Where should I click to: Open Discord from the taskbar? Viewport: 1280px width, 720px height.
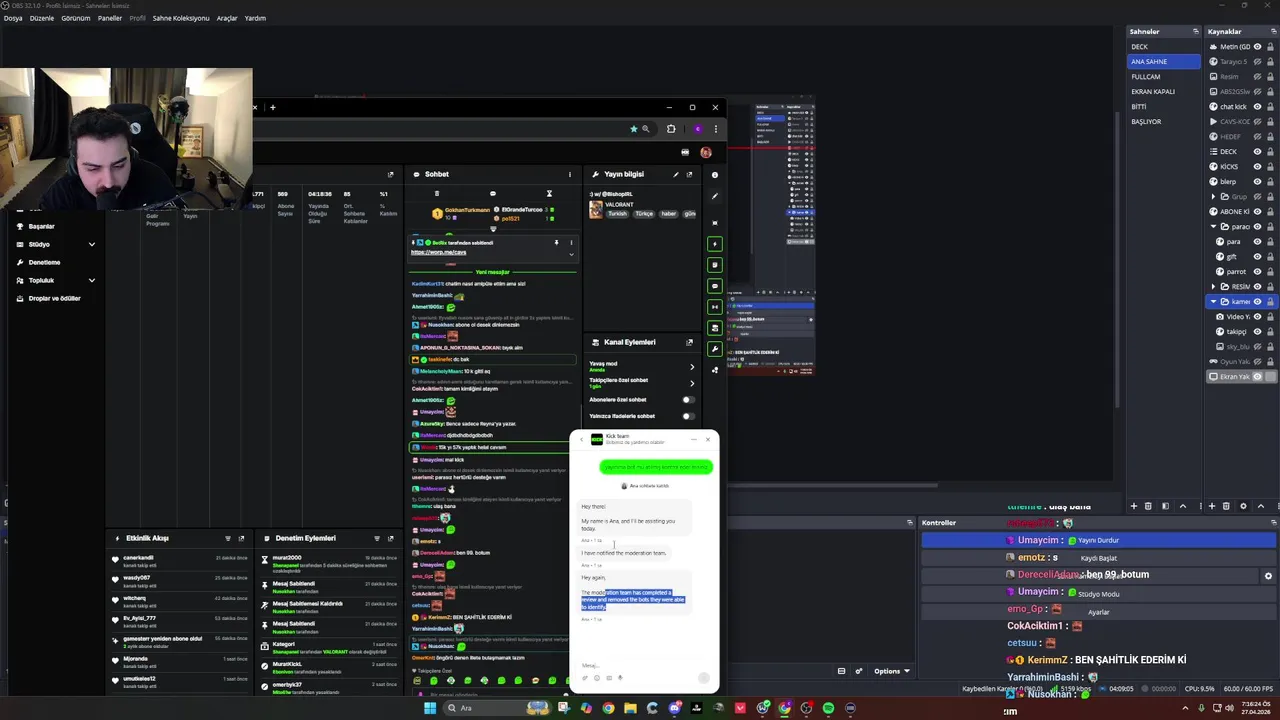[x=675, y=708]
